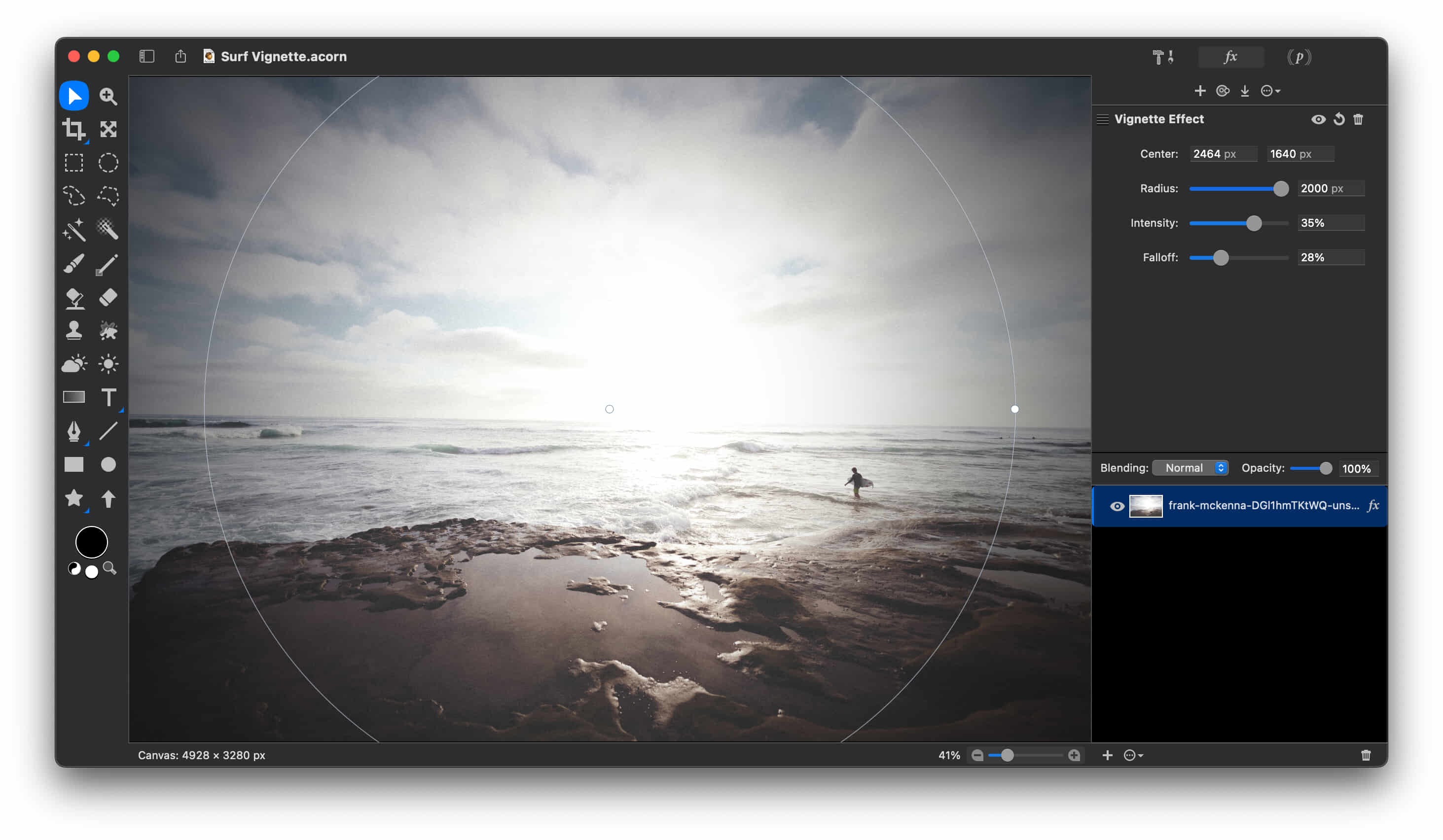Choose the Text tool

108,397
